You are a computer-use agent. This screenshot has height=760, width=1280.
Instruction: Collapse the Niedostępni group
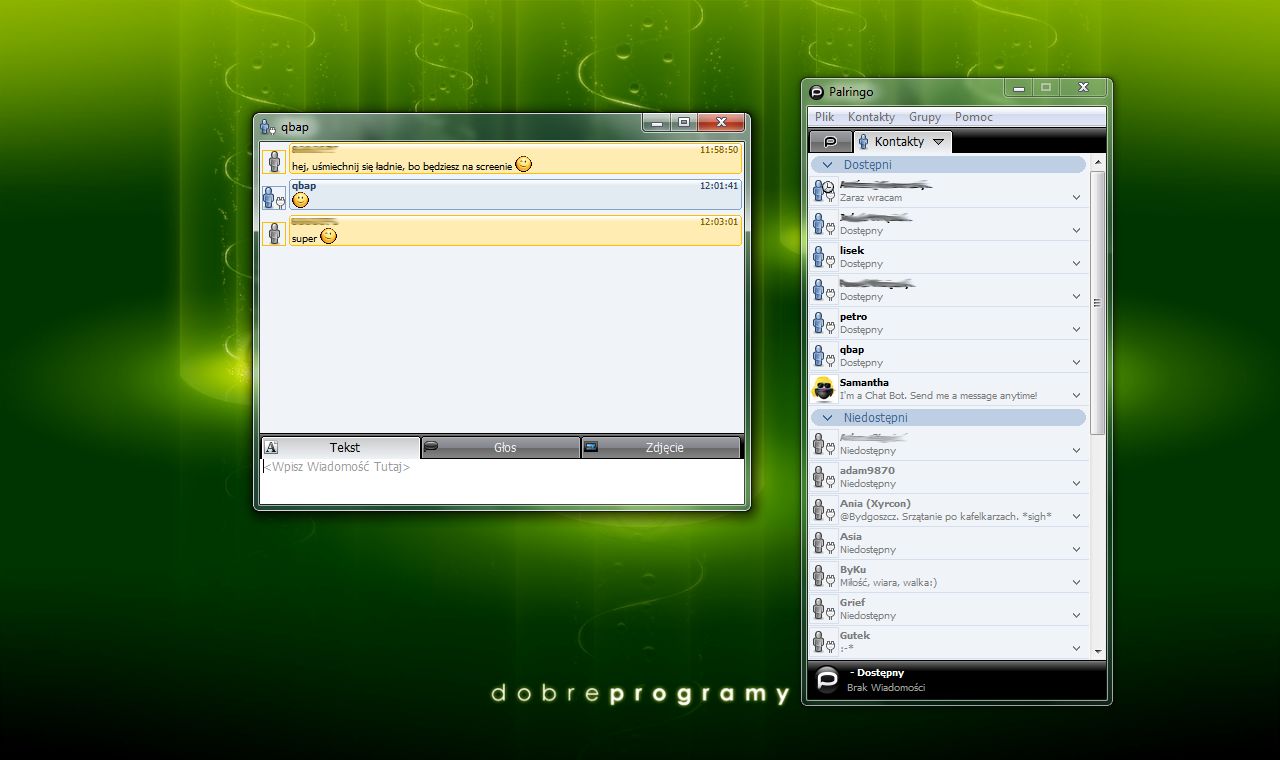point(827,418)
